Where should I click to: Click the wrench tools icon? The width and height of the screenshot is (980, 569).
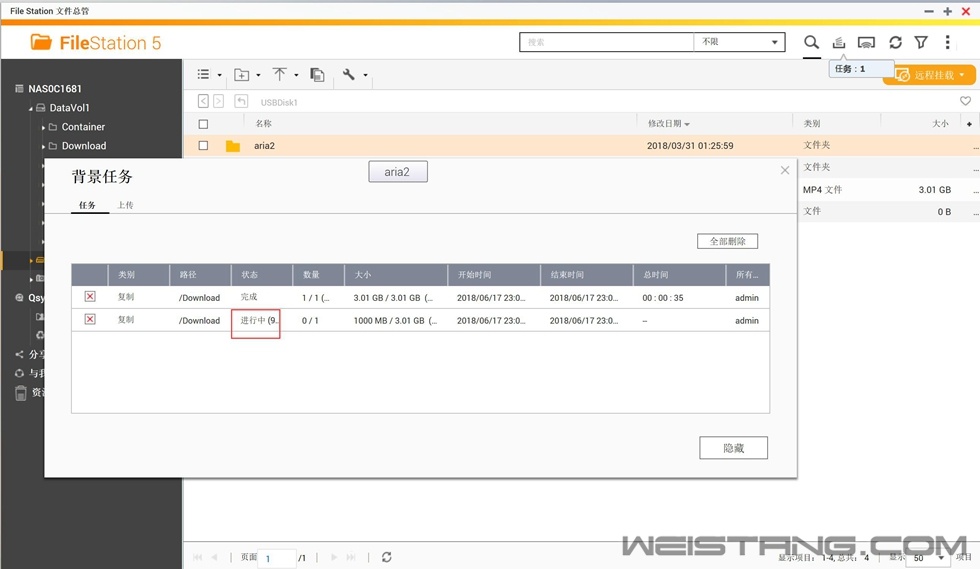pyautogui.click(x=349, y=74)
